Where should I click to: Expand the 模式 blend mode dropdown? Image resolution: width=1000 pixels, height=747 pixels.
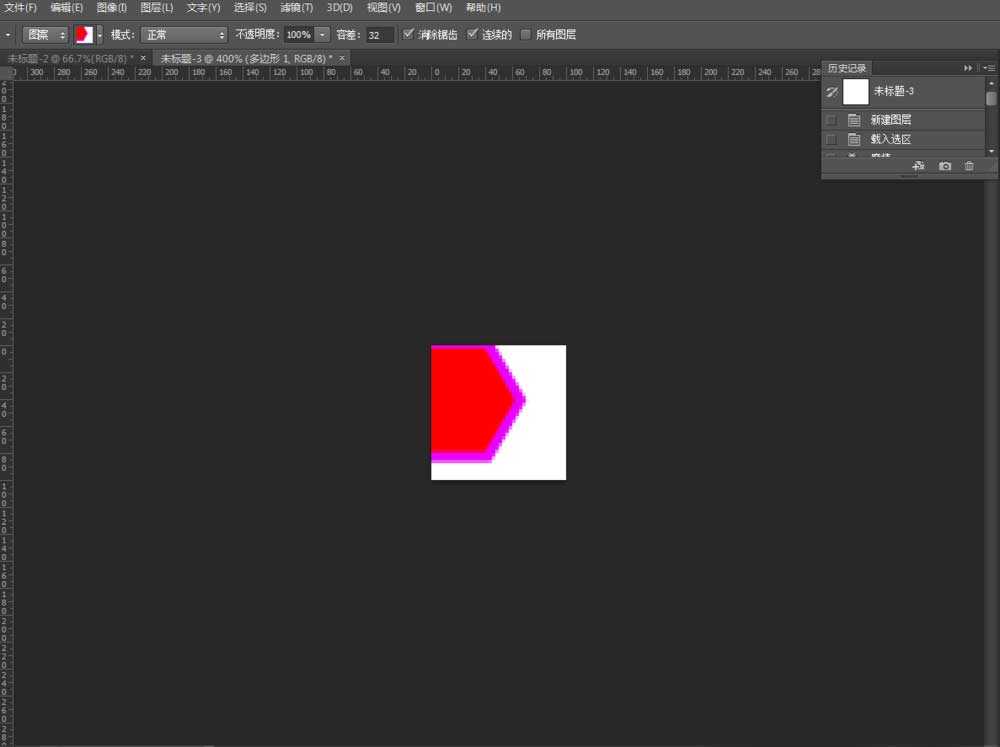coord(184,34)
